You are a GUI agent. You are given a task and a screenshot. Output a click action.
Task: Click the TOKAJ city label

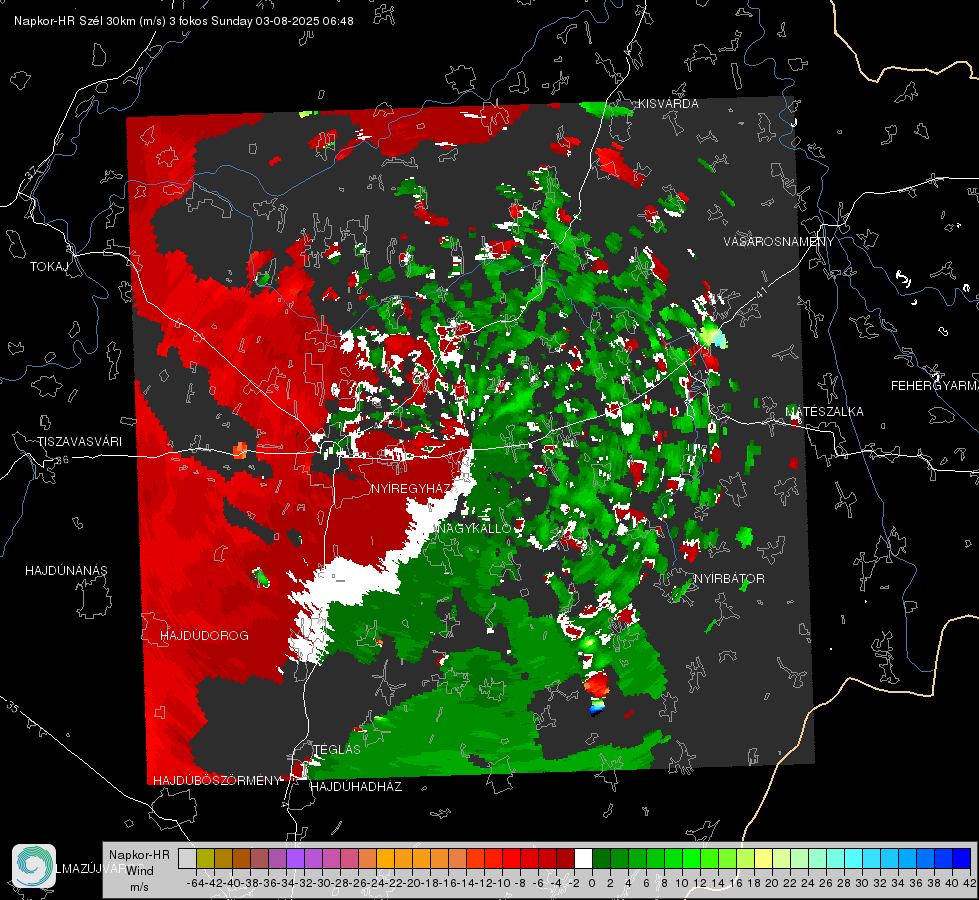pos(49,267)
